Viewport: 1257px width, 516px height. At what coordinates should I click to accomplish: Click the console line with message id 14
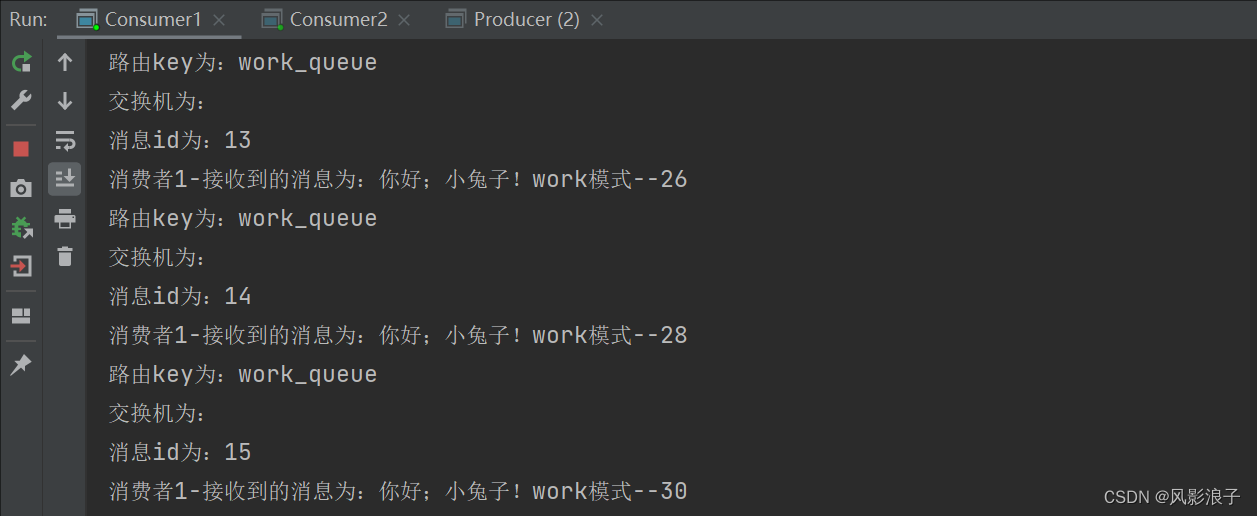[180, 296]
